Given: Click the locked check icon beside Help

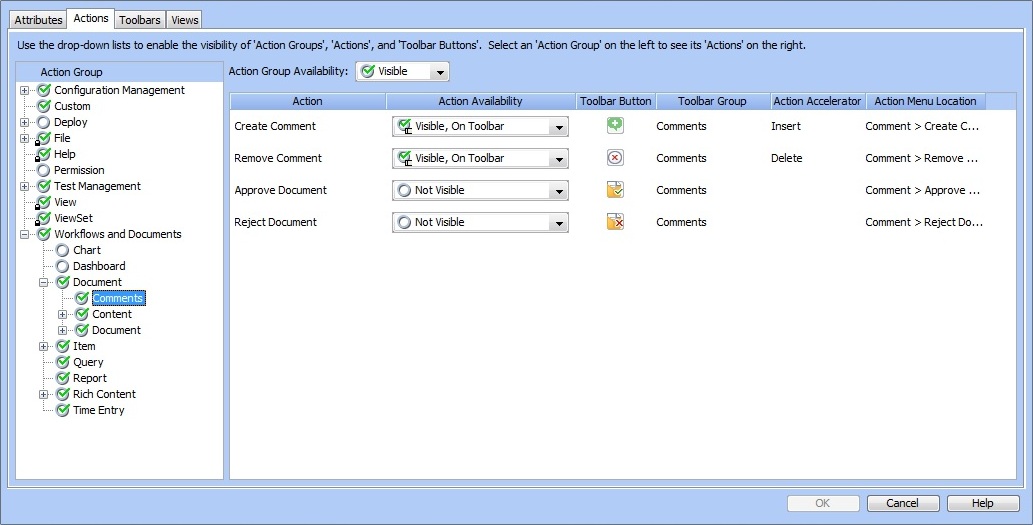Looking at the screenshot, I should tap(43, 154).
